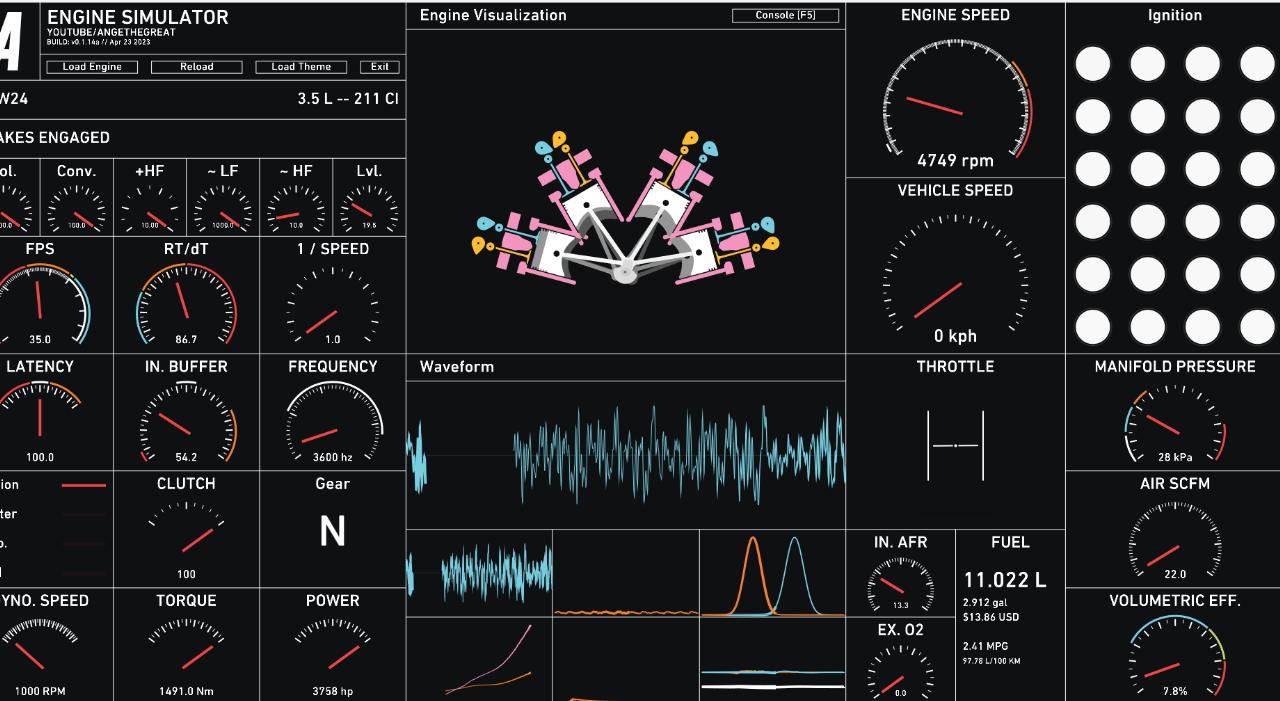1280x701 pixels.
Task: Click the Gear indicator showing N
Action: 332,533
